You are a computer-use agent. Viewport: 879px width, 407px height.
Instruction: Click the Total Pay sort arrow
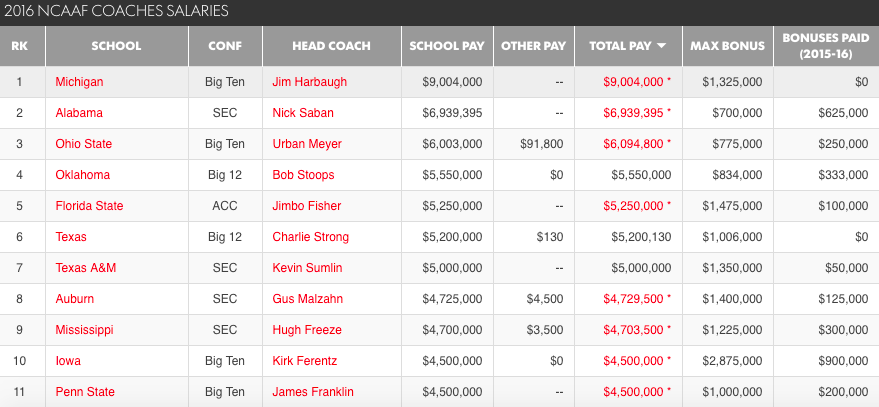tap(661, 46)
